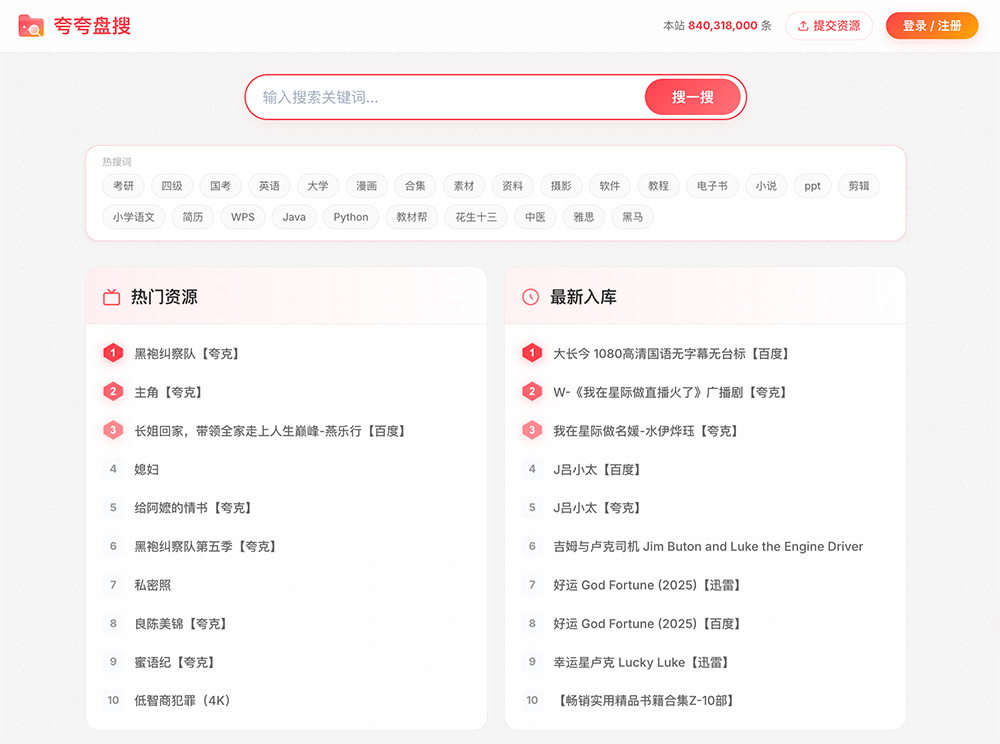The height and width of the screenshot is (744, 1000).
Task: Select the 考研 hot search tag
Action: [123, 186]
